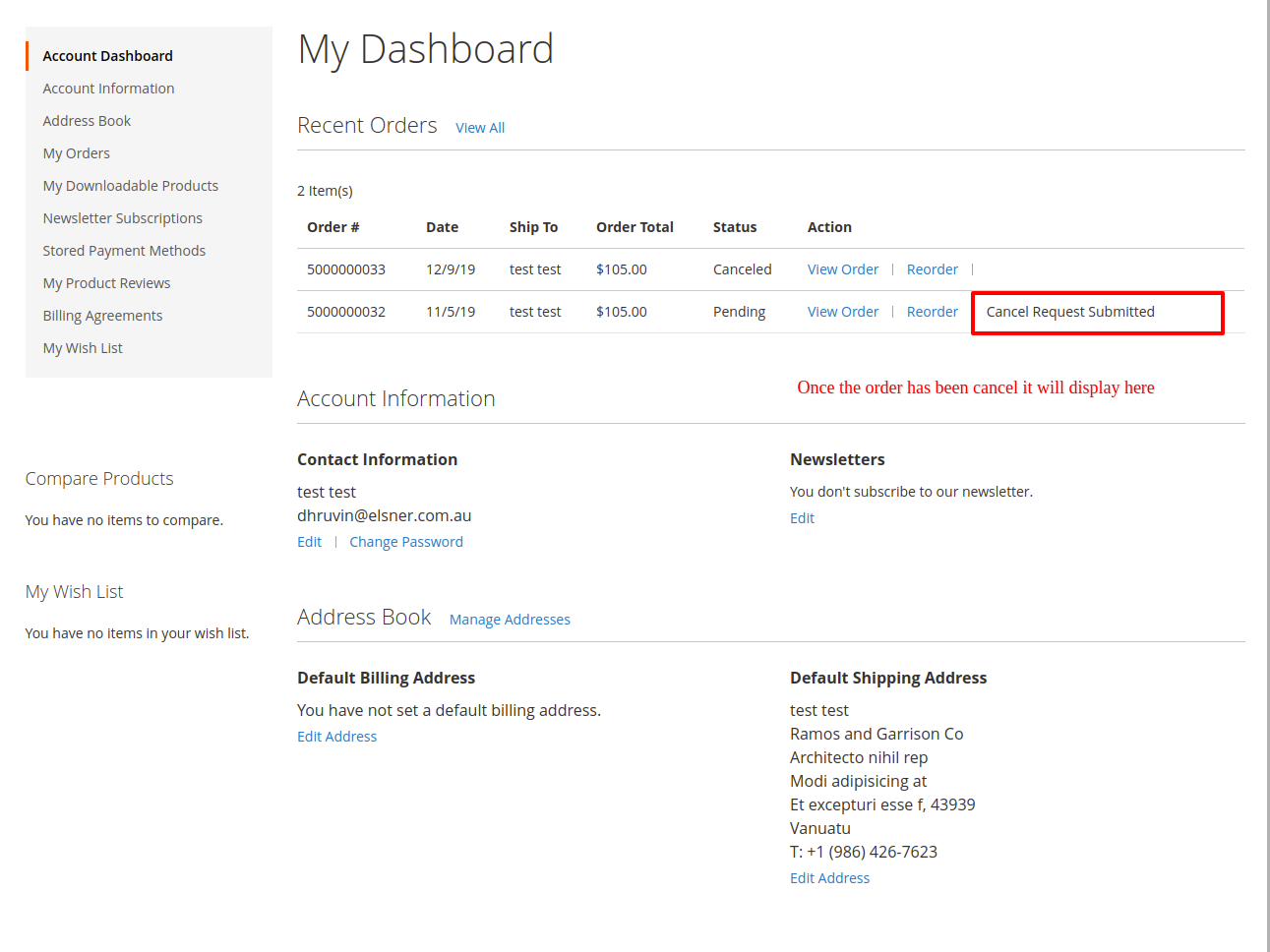Edit contact information
This screenshot has height=952, width=1270.
309,542
